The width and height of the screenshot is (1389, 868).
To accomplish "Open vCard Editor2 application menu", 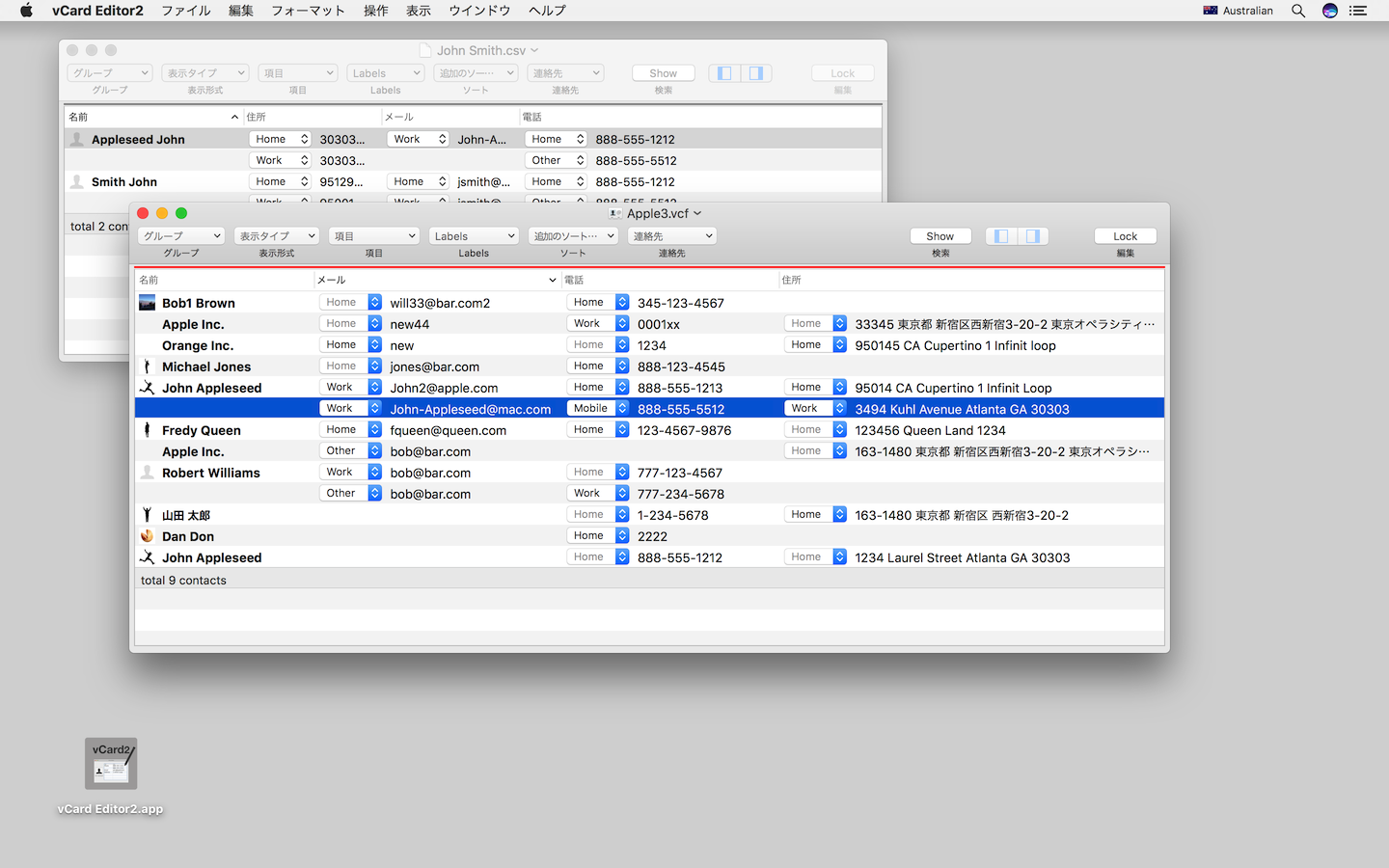I will tap(97, 11).
